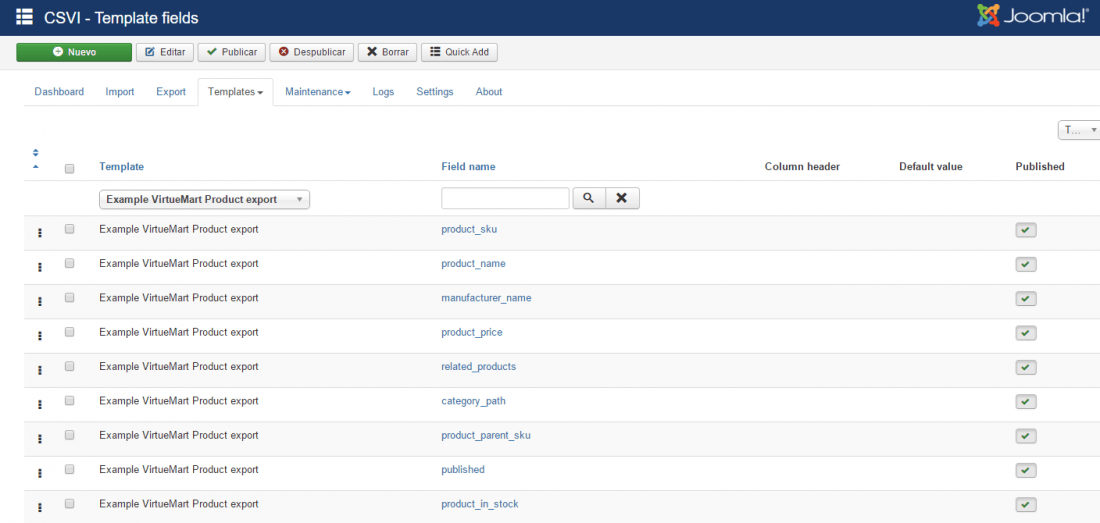Check the product_name row checkbox

pyautogui.click(x=69, y=263)
